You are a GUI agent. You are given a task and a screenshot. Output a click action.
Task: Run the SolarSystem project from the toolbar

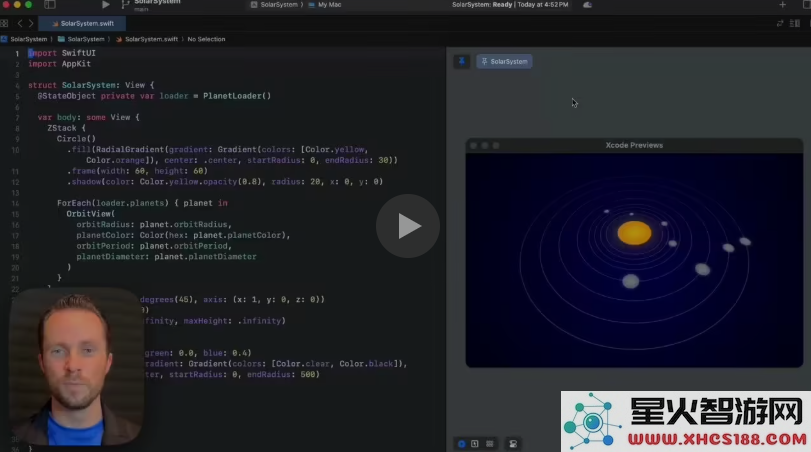point(106,5)
